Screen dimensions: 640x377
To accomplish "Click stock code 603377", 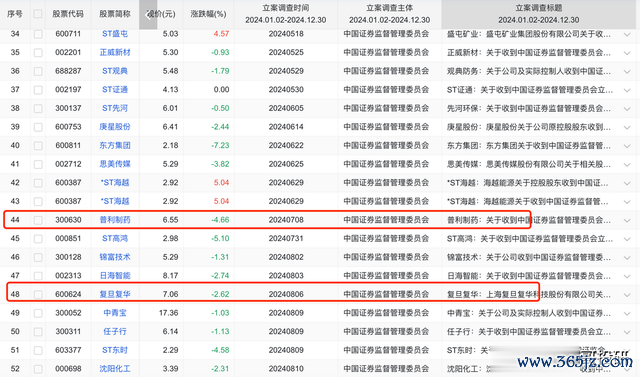I will [x=68, y=350].
